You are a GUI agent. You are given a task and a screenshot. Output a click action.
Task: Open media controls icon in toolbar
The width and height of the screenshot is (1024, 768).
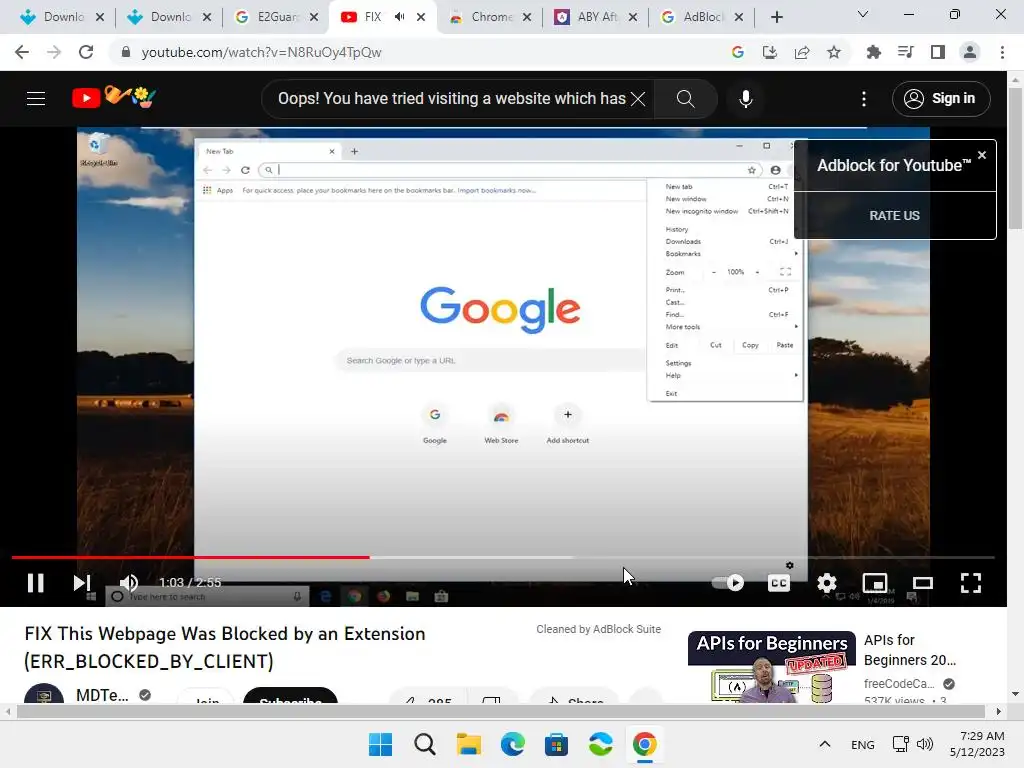click(905, 52)
